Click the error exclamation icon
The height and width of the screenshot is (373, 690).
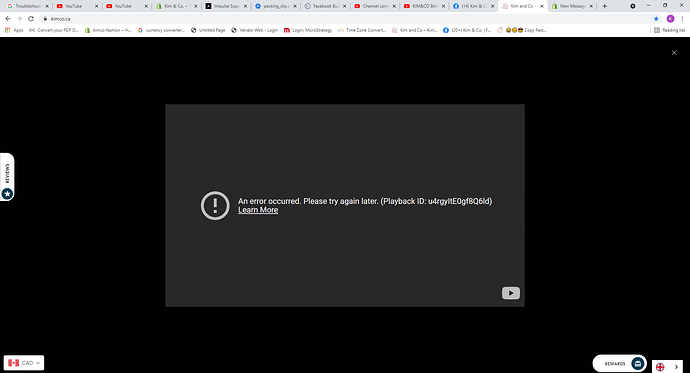[215, 205]
